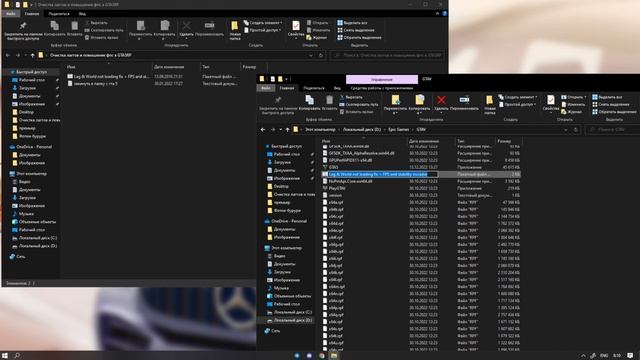
Task: Sort by Тип column in back Explorer window
Action: click(x=206, y=67)
